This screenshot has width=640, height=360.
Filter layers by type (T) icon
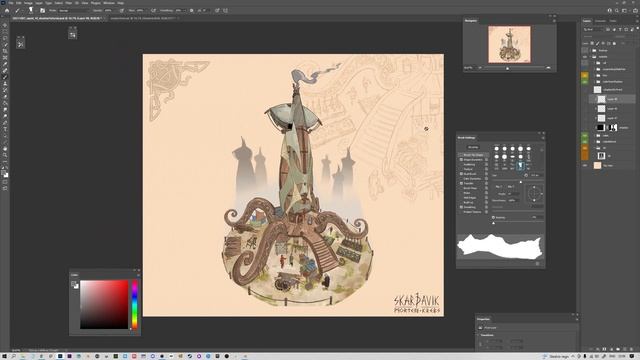pos(620,29)
